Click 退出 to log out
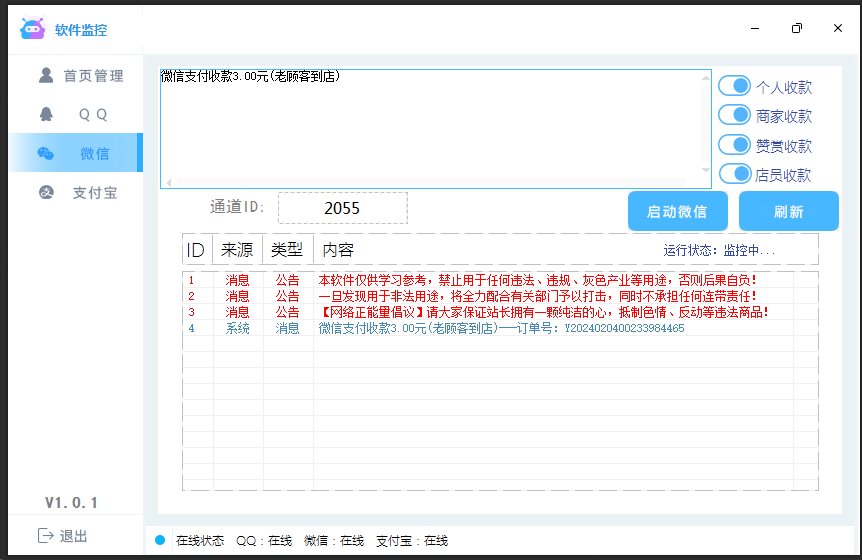This screenshot has height=560, width=862. pos(63,536)
